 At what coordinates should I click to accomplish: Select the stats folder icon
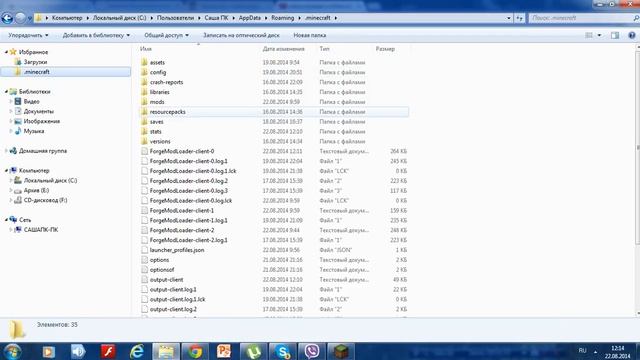point(144,131)
